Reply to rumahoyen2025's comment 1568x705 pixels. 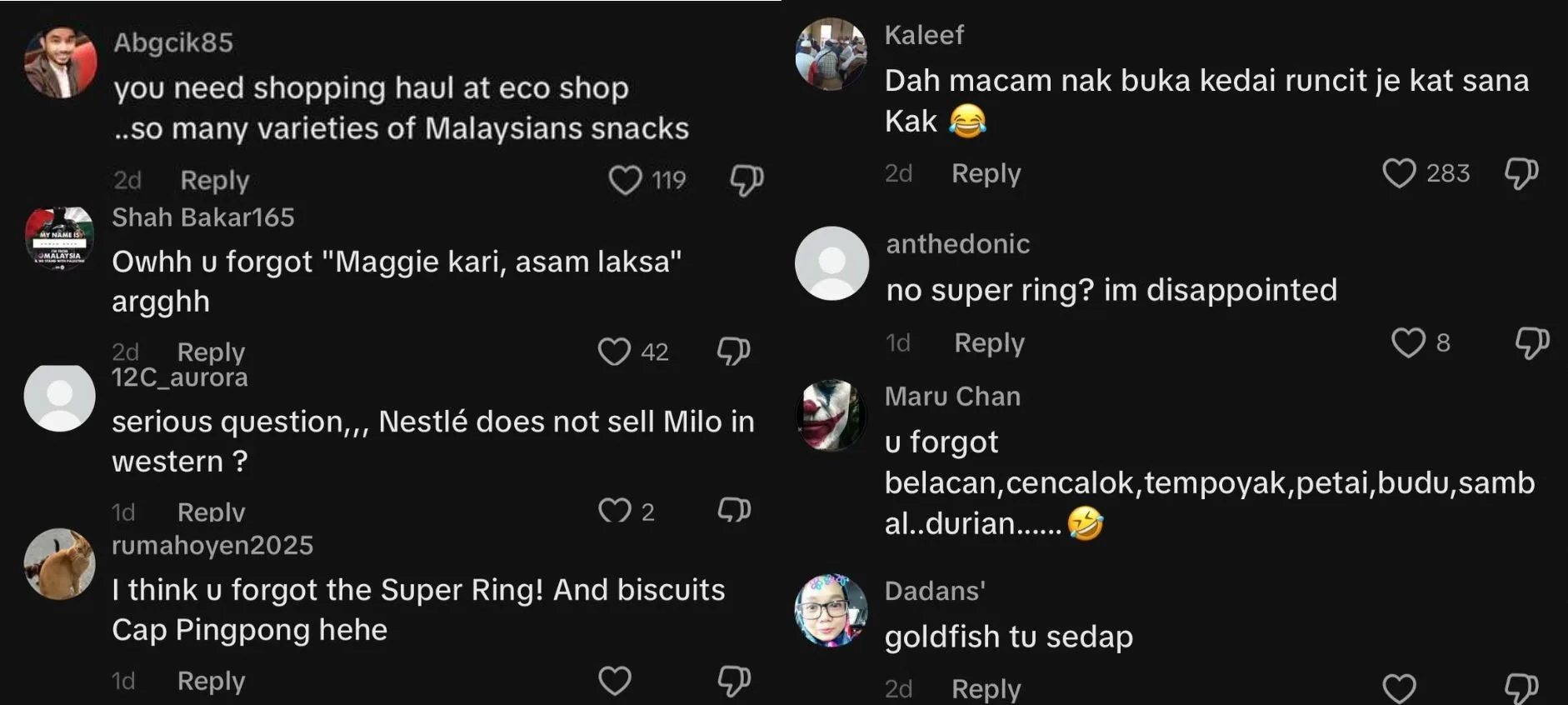211,681
